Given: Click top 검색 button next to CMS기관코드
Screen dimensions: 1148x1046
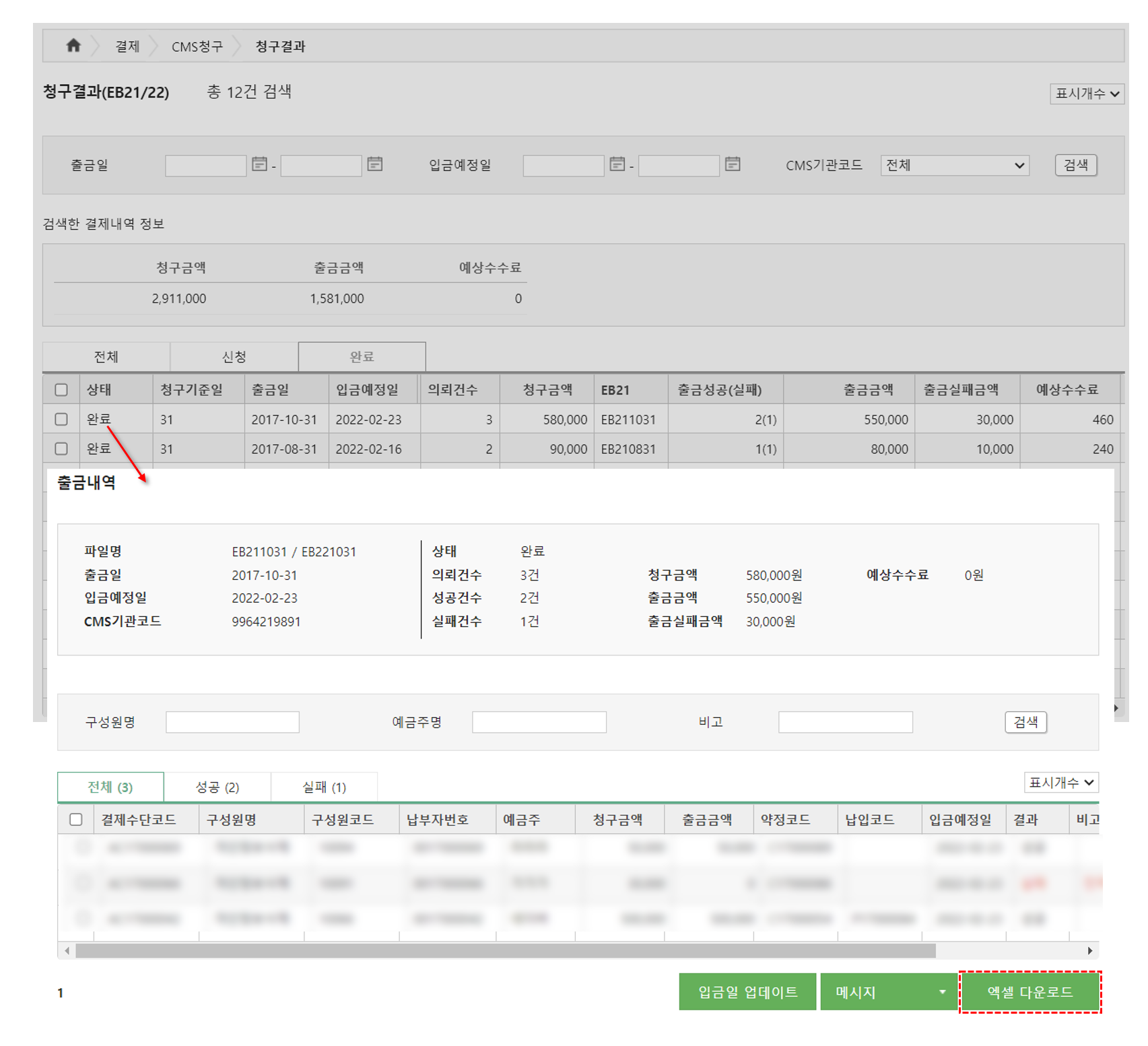Looking at the screenshot, I should pyautogui.click(x=1075, y=165).
